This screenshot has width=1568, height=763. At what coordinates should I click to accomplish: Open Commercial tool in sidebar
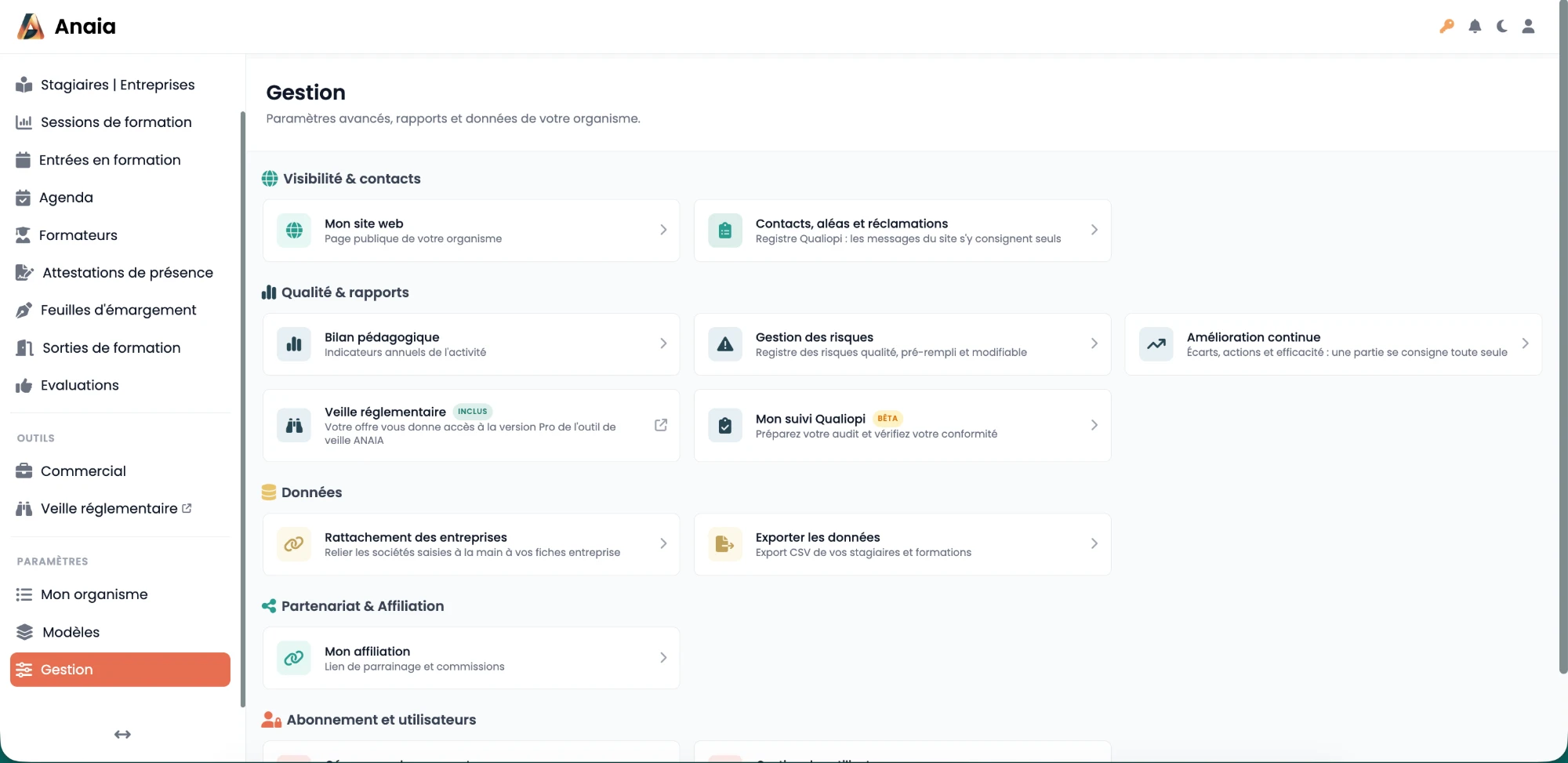point(83,471)
